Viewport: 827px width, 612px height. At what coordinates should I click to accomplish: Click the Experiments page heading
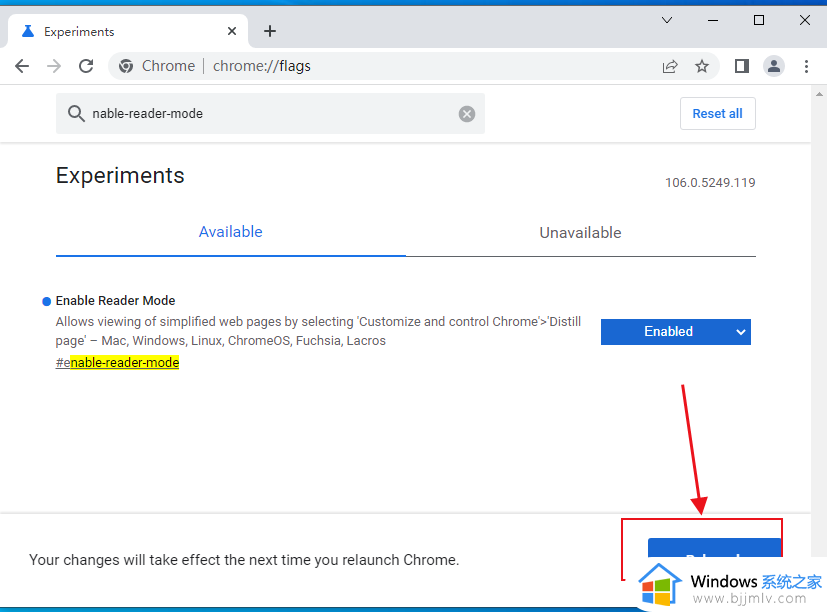120,175
